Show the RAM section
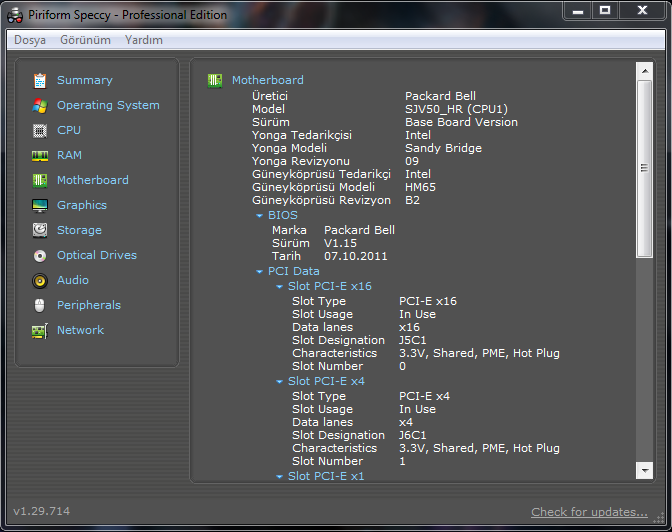The height and width of the screenshot is (532, 672). coord(69,155)
